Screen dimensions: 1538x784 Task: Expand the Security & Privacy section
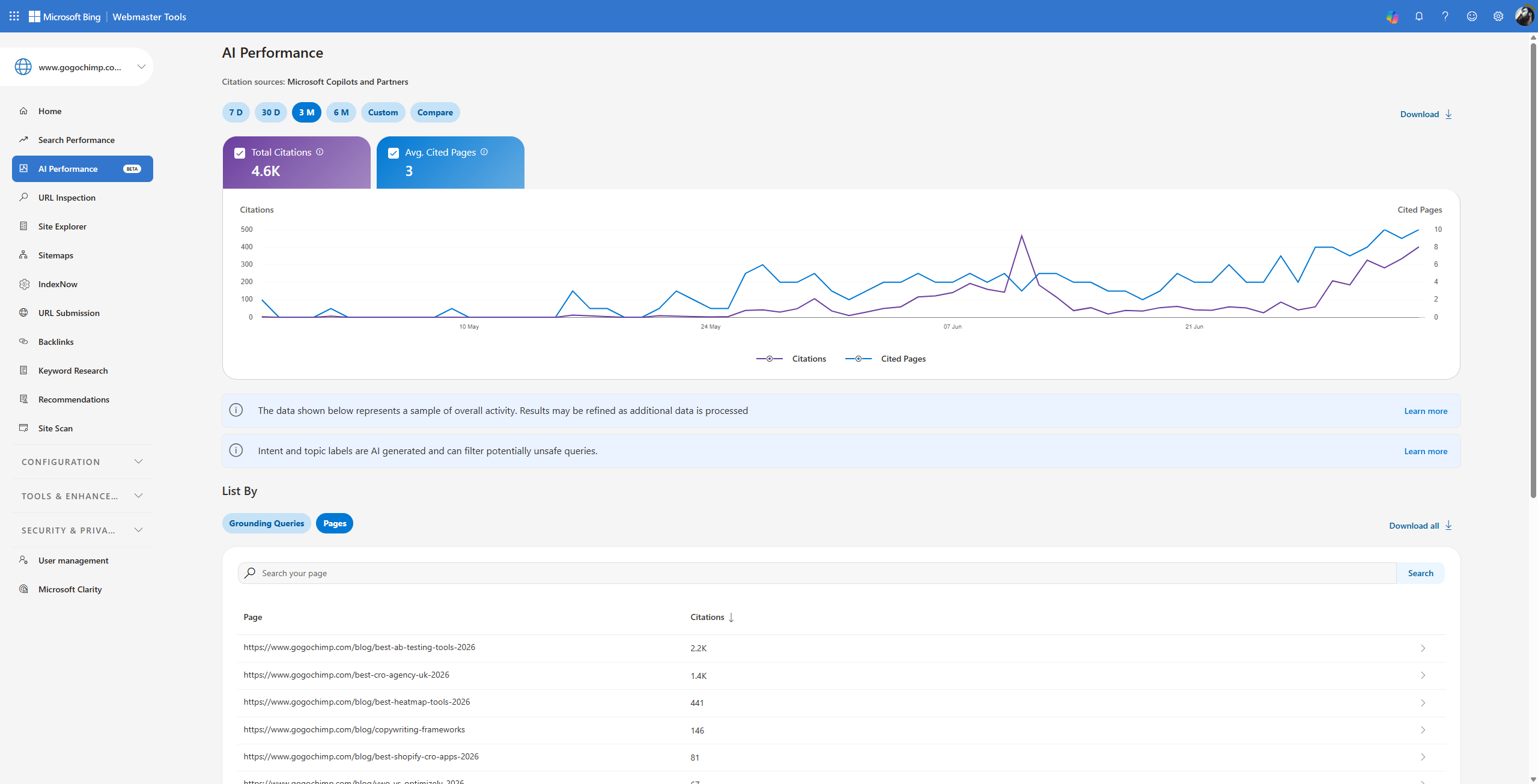[82, 530]
